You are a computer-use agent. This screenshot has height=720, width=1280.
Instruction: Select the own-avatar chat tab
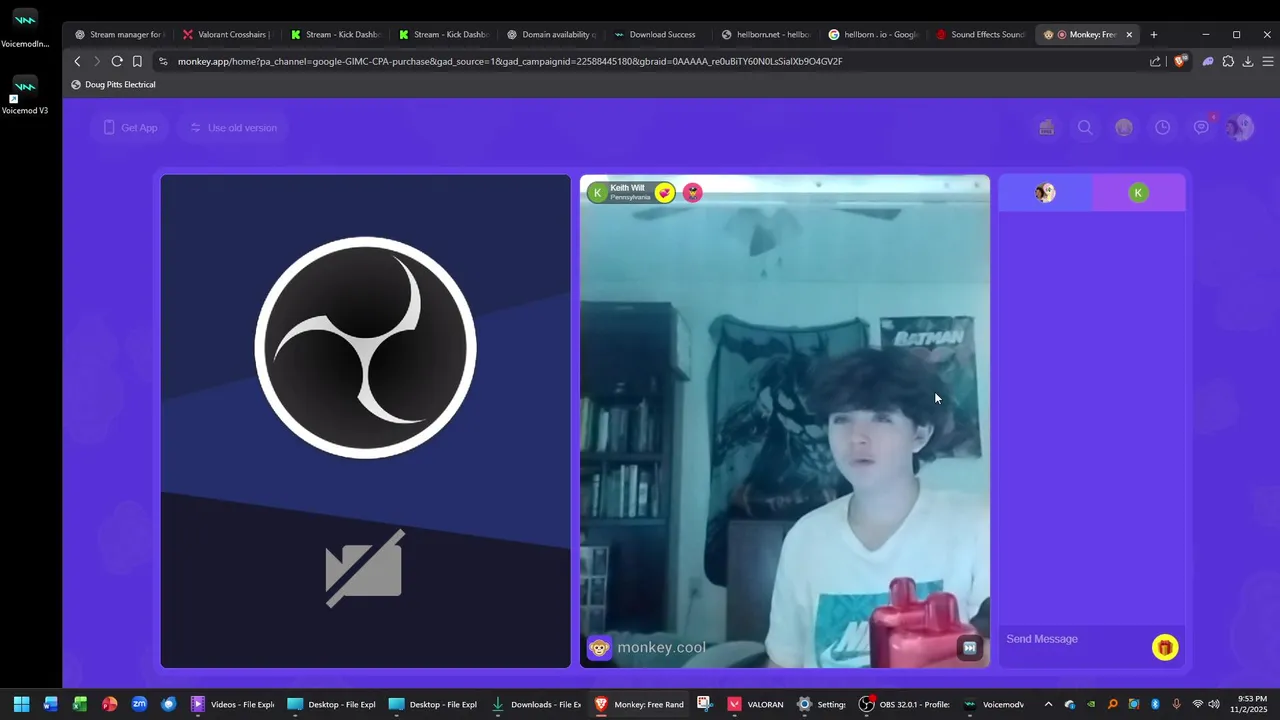1045,193
